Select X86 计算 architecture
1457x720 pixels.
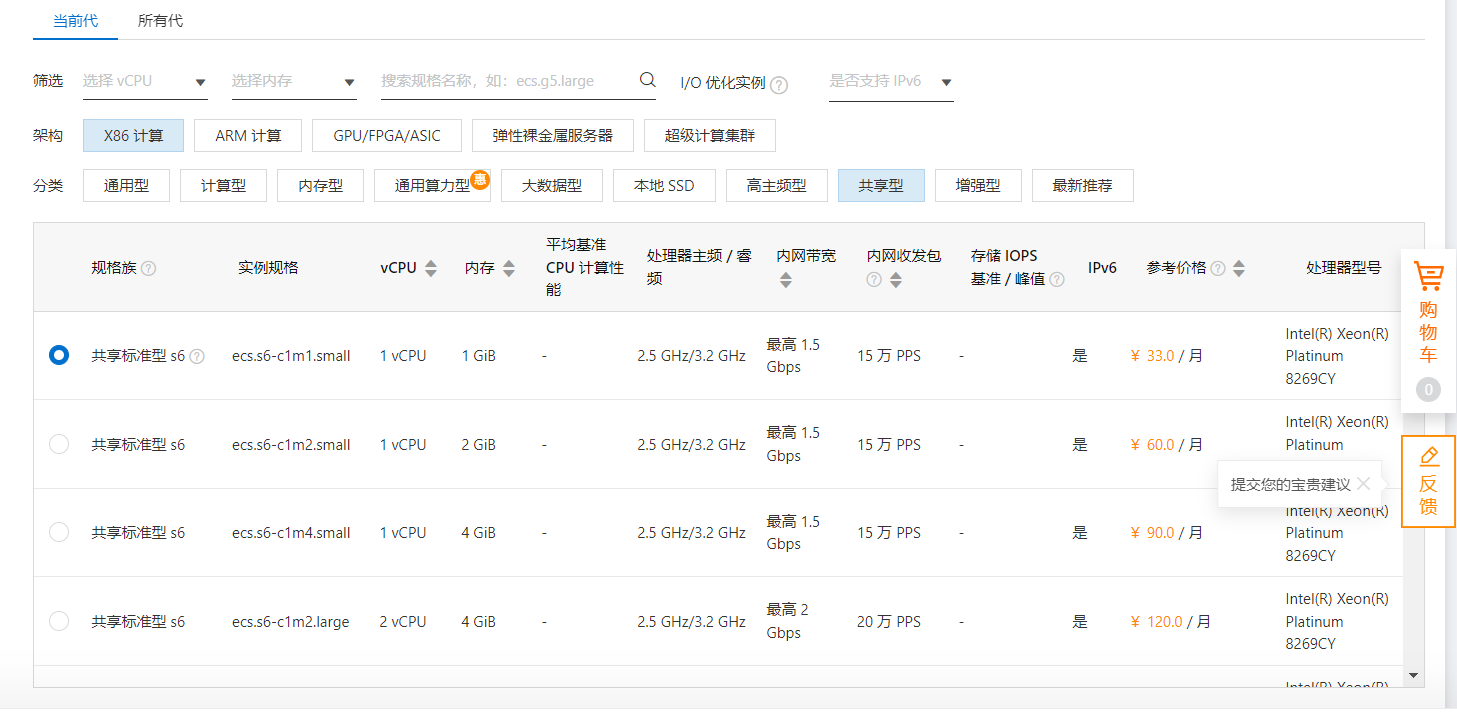tap(133, 135)
